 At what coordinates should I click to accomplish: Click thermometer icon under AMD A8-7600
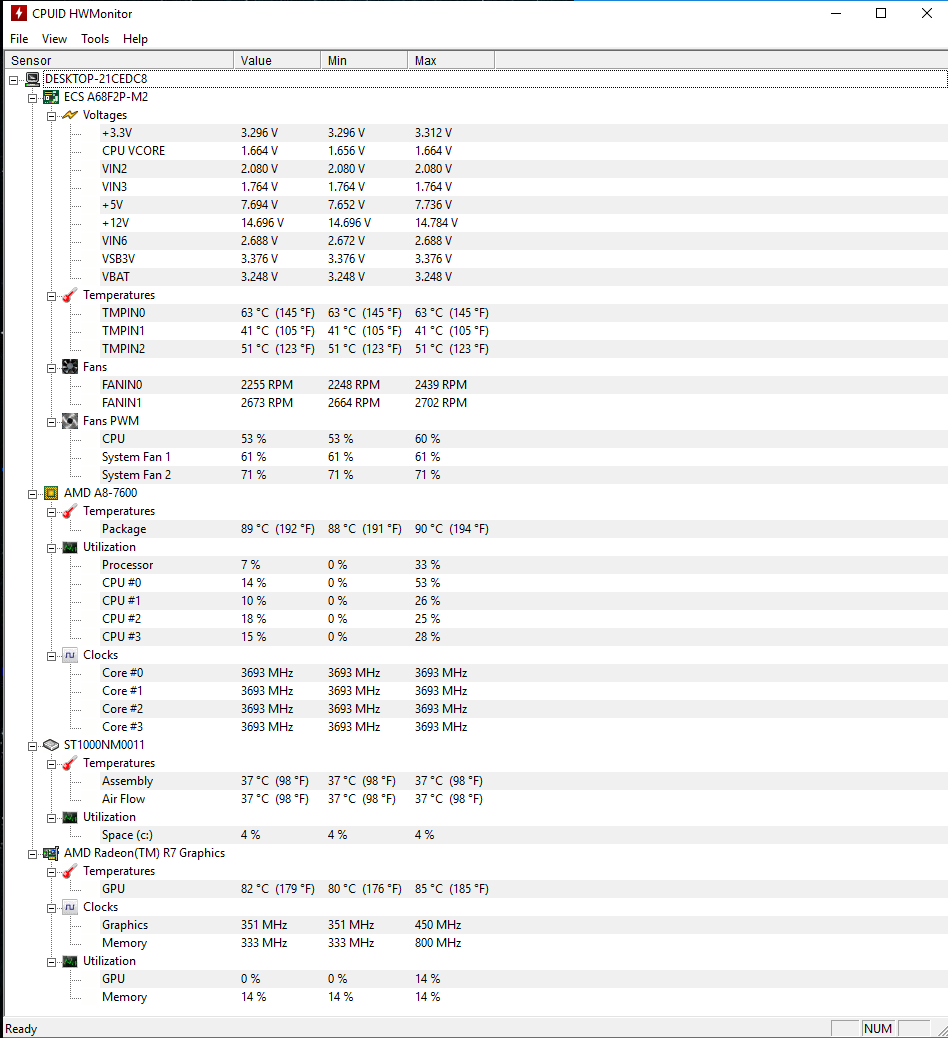[x=70, y=511]
